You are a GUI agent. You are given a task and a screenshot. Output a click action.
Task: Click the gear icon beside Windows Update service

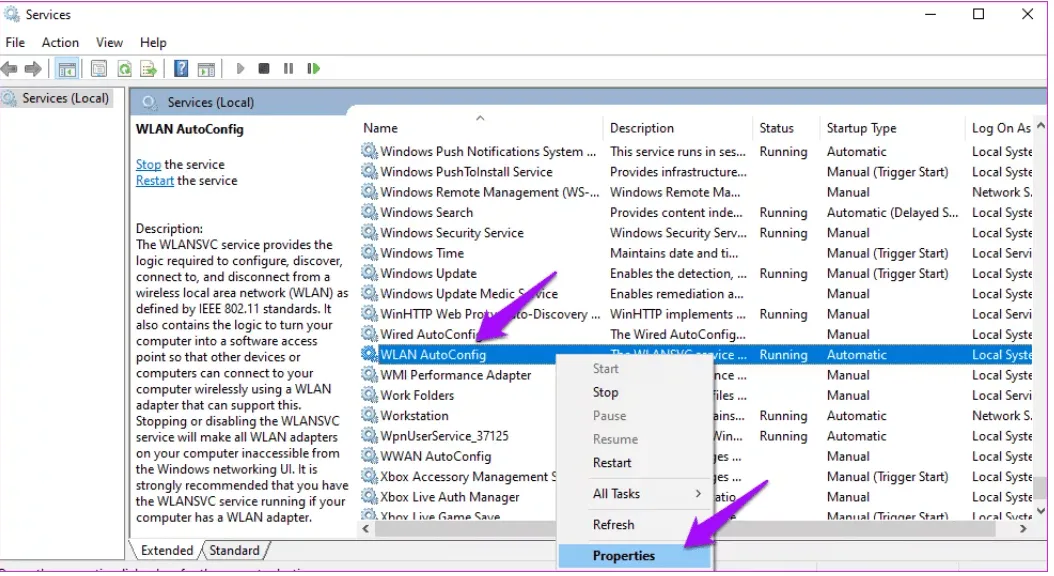tap(369, 274)
